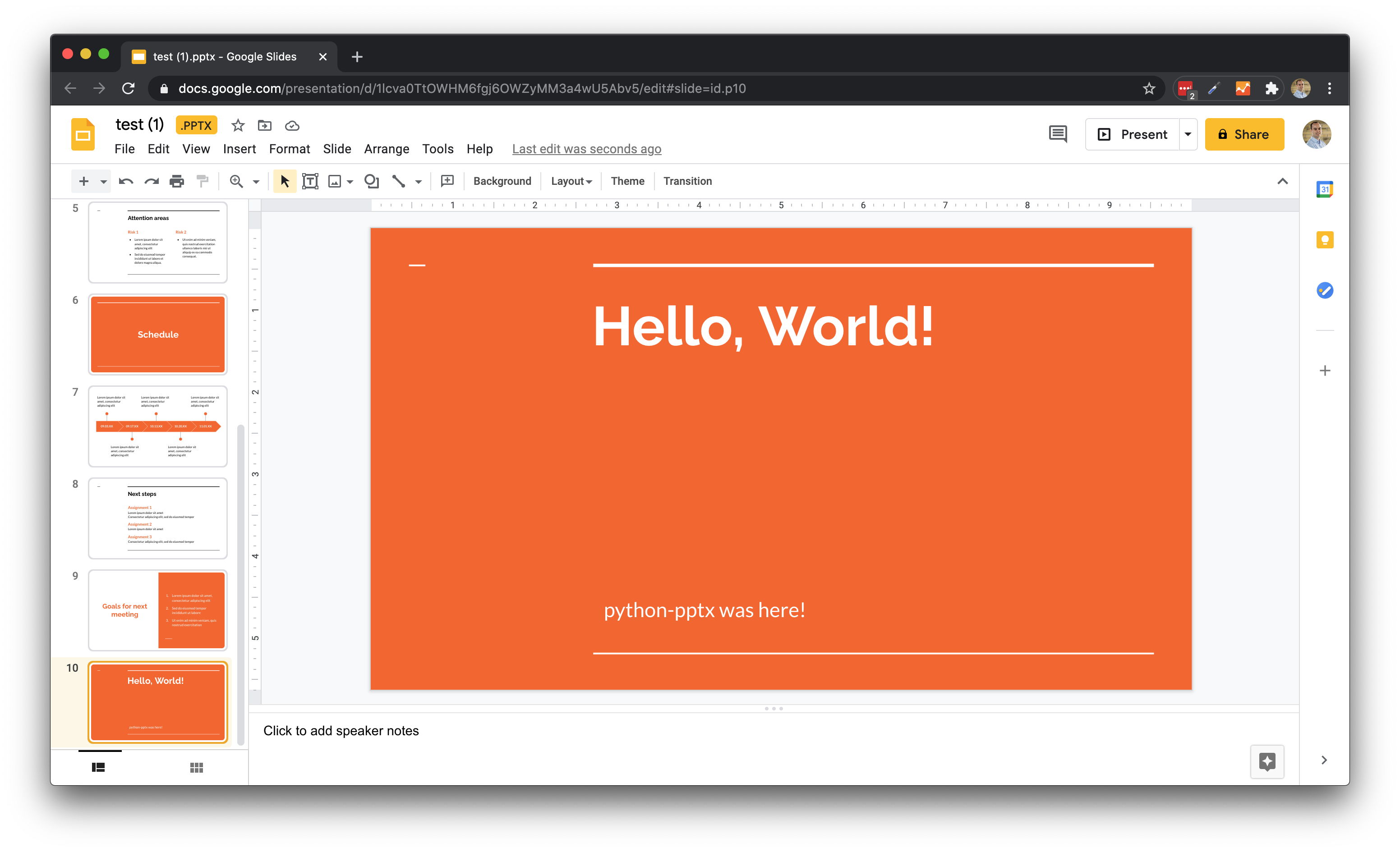Click the Undo icon
This screenshot has height=852, width=1400.
(x=125, y=181)
